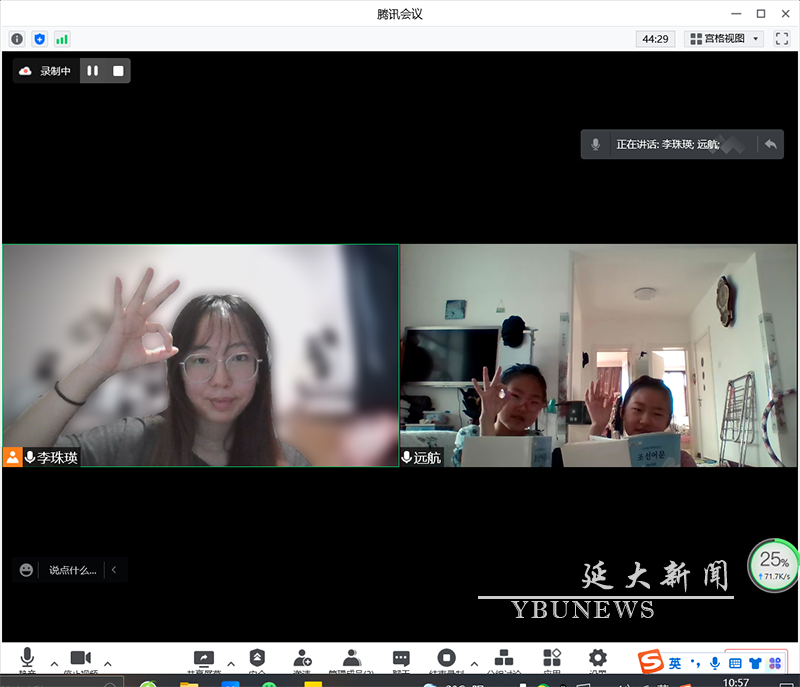
Task: Select the 远航 video tile
Action: click(598, 355)
